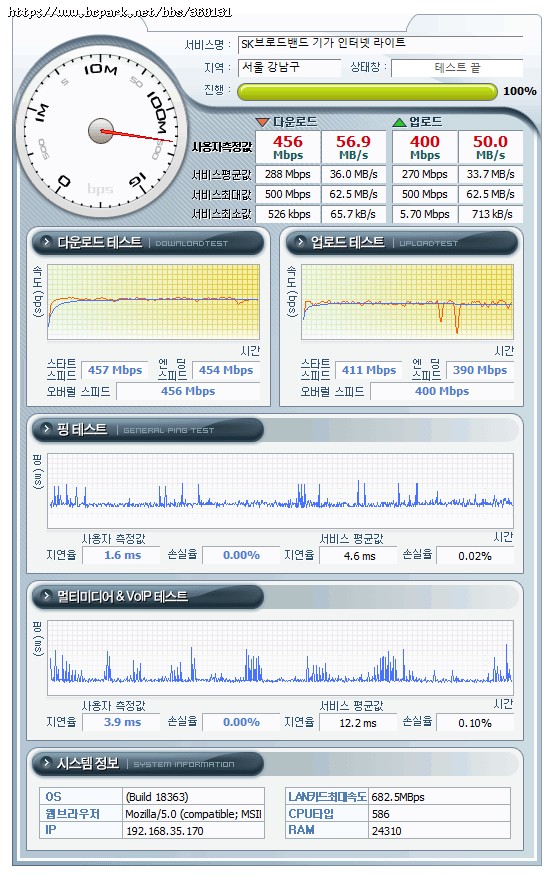Select the 400 Mbps upload result
Screen dimensions: 549x876
(424, 147)
